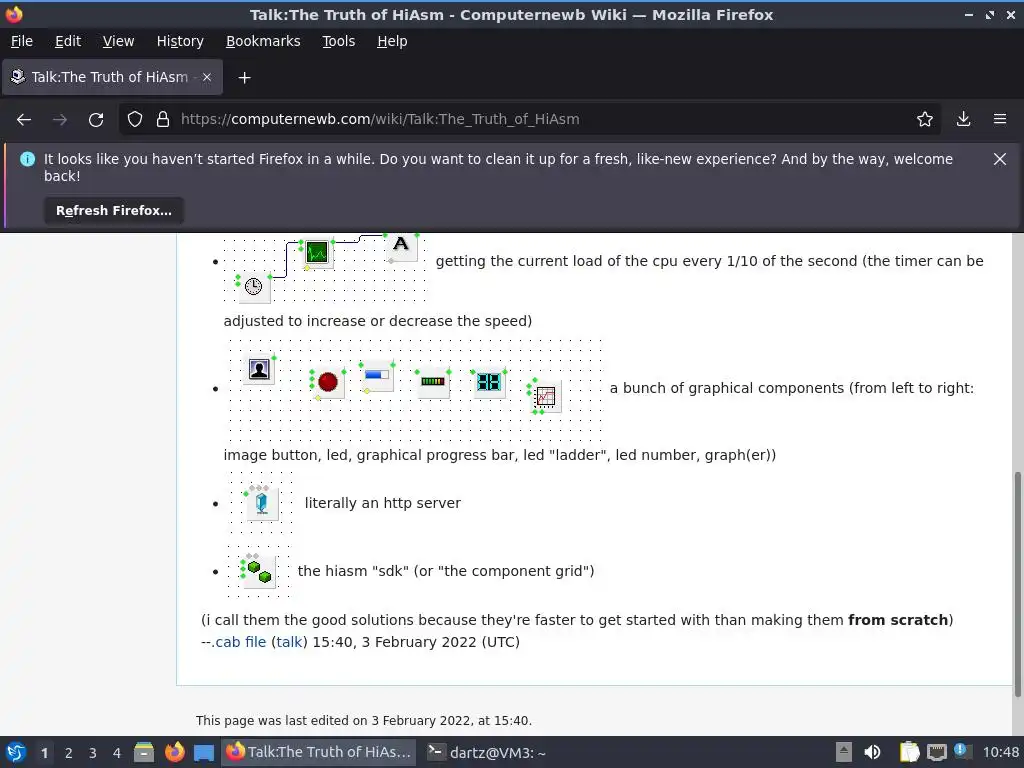Bookmark this page with the star
Screen dimensions: 1024x768
point(925,120)
